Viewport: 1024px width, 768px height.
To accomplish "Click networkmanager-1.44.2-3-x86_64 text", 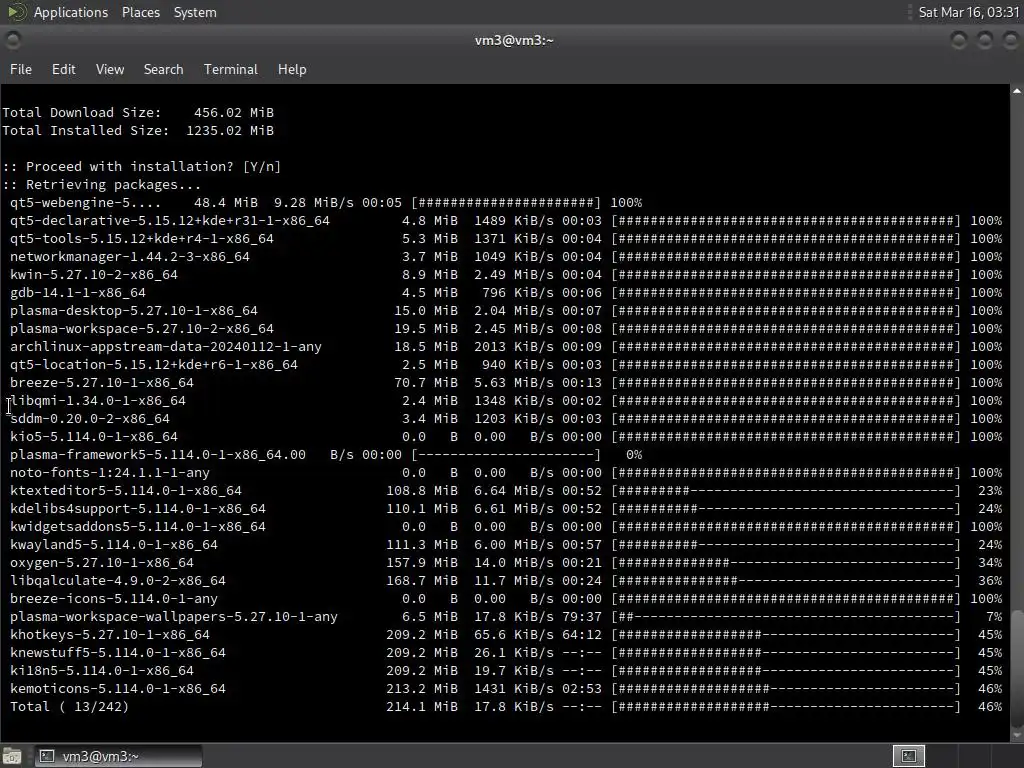I will (129, 257).
